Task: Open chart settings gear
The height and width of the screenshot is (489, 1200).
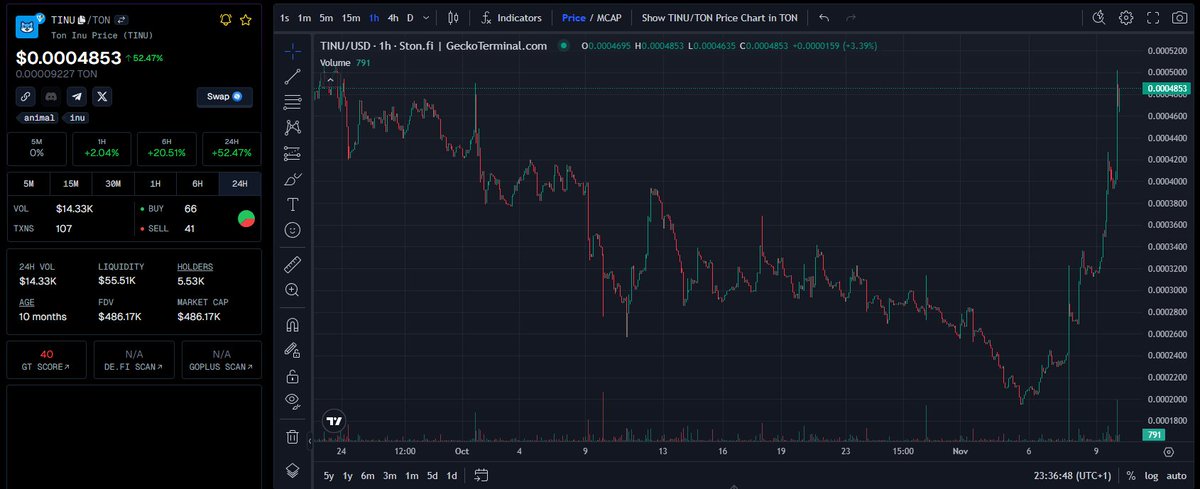Action: [x=1126, y=17]
